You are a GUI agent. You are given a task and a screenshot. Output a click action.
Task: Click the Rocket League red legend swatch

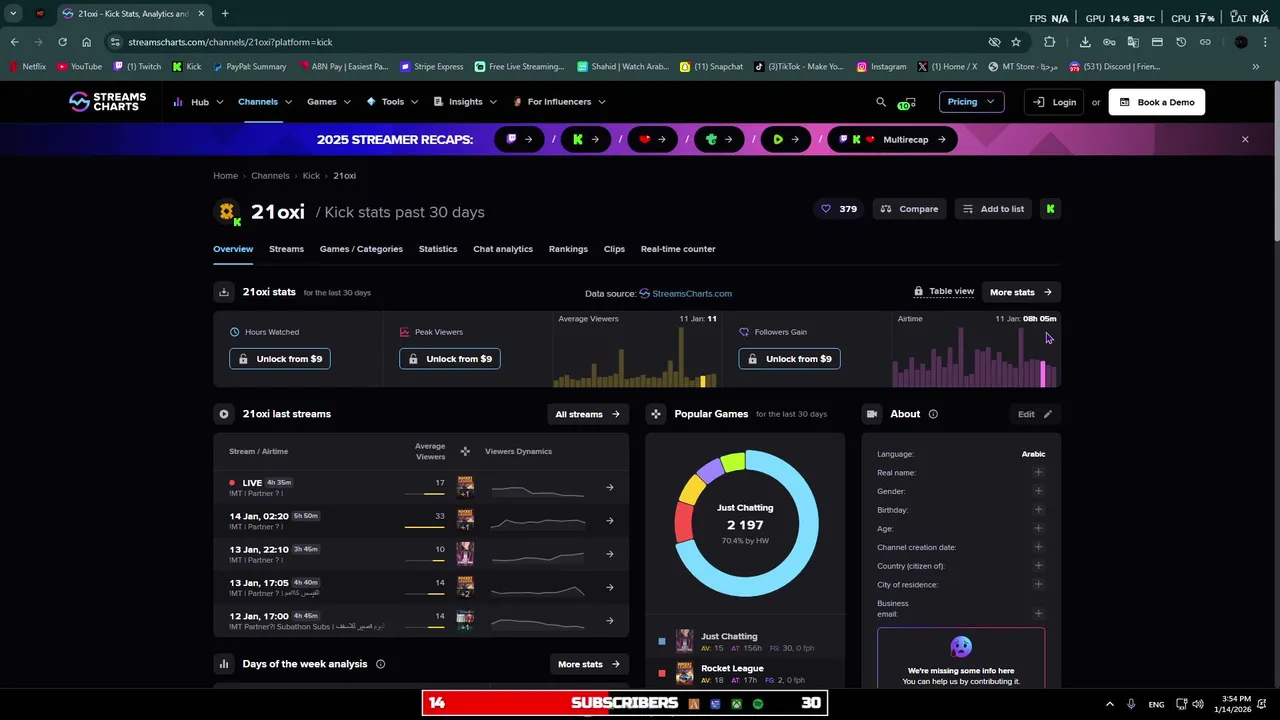point(662,674)
